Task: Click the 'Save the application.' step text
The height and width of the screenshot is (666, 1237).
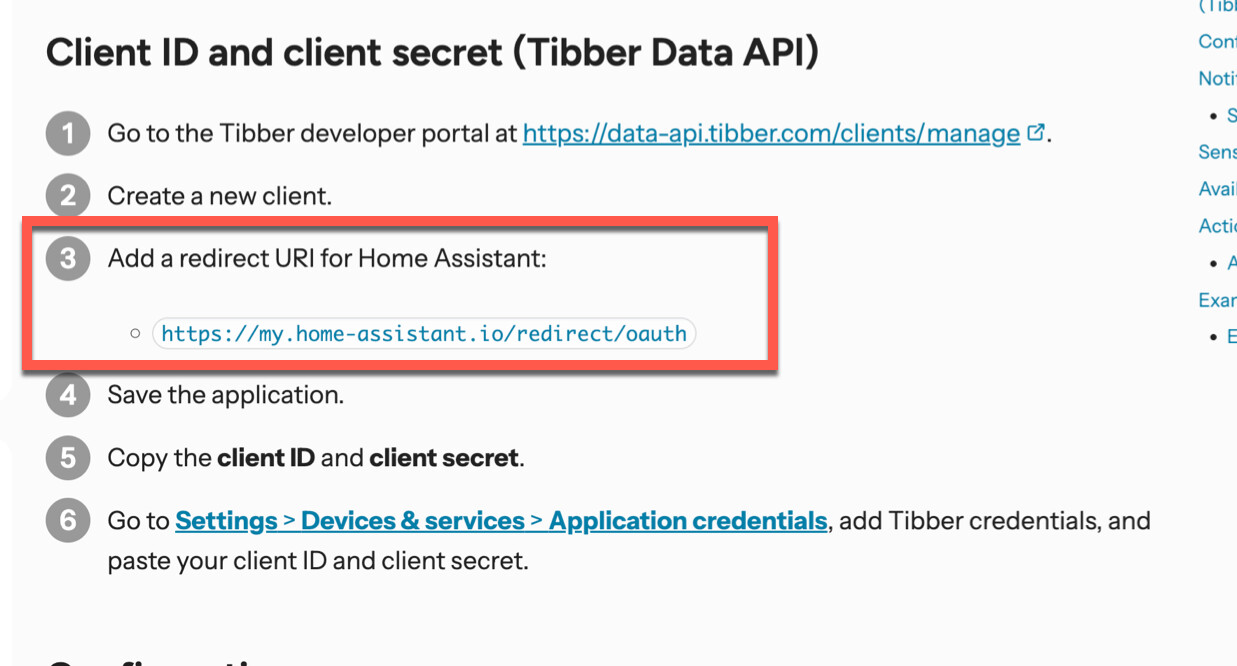Action: (x=226, y=395)
